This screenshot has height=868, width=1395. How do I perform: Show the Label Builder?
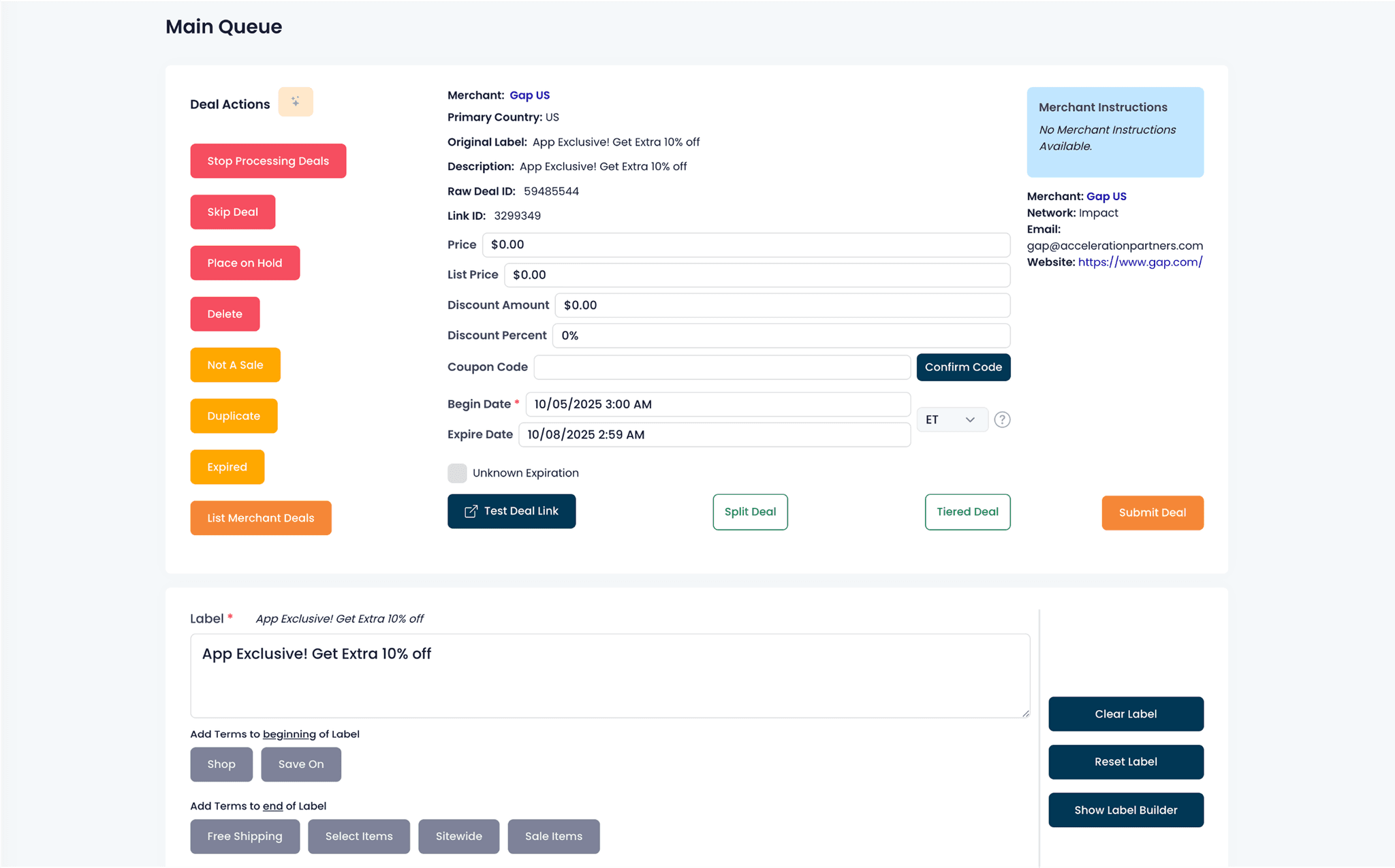pyautogui.click(x=1126, y=810)
